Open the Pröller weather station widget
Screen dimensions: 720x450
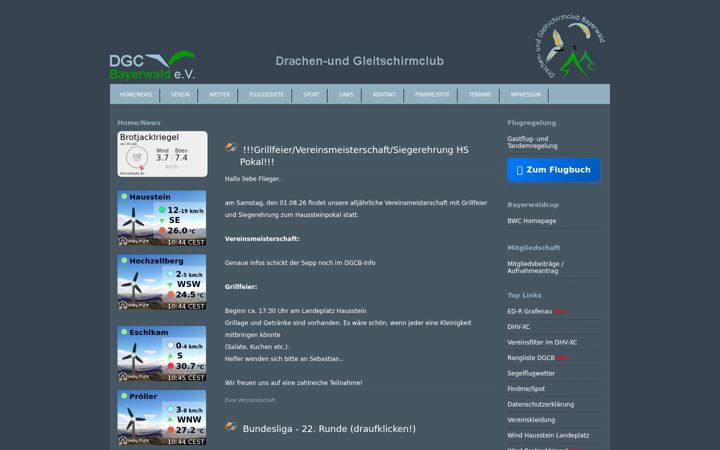click(162, 417)
